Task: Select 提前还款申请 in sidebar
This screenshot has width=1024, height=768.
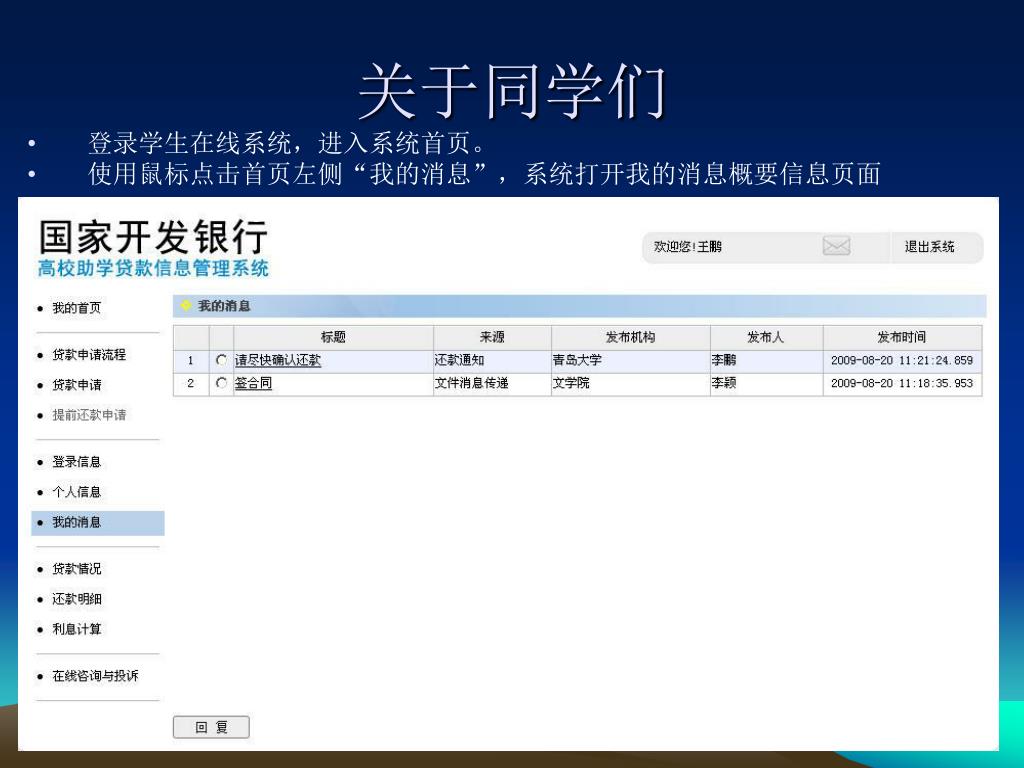Action: click(89, 415)
